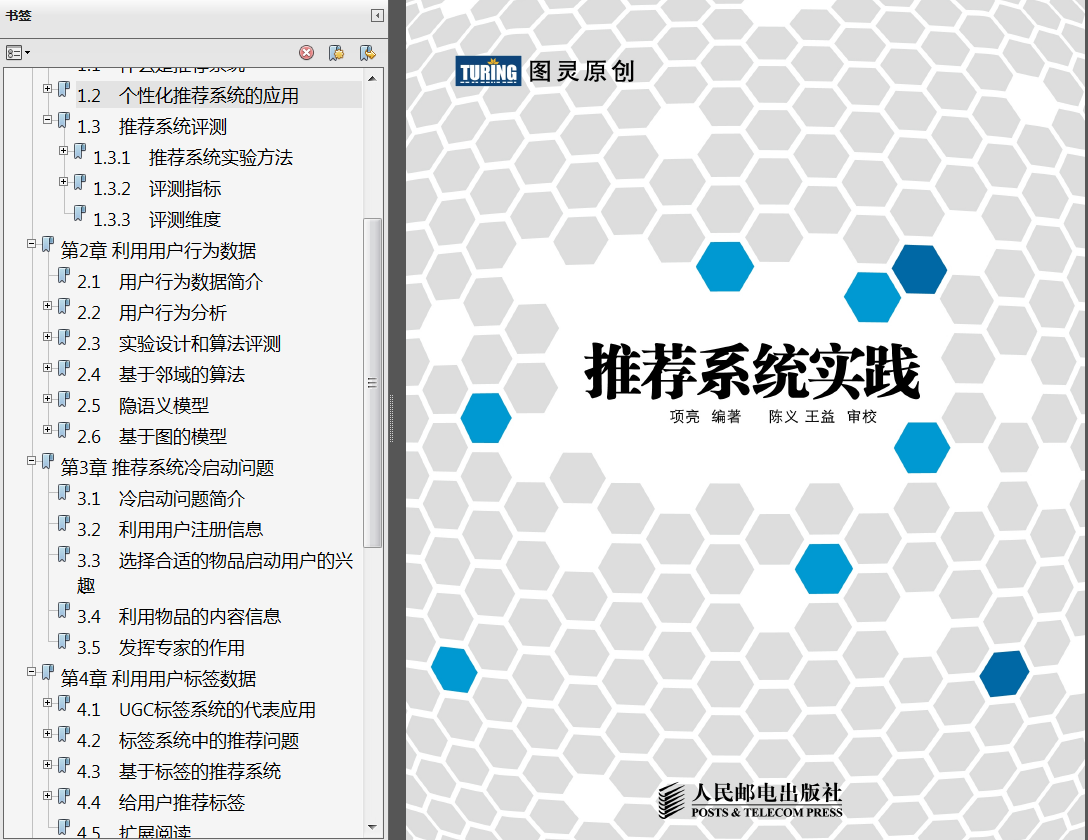Screen dimensions: 1088x840
Task: Collapse 第3章 推荐系统冷启动问题 chapter
Action: [31, 461]
